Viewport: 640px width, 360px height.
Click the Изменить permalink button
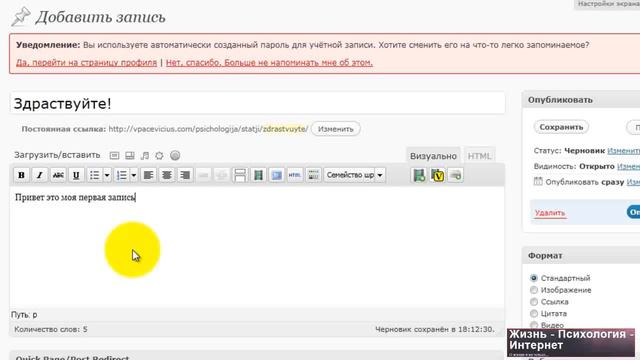click(336, 129)
